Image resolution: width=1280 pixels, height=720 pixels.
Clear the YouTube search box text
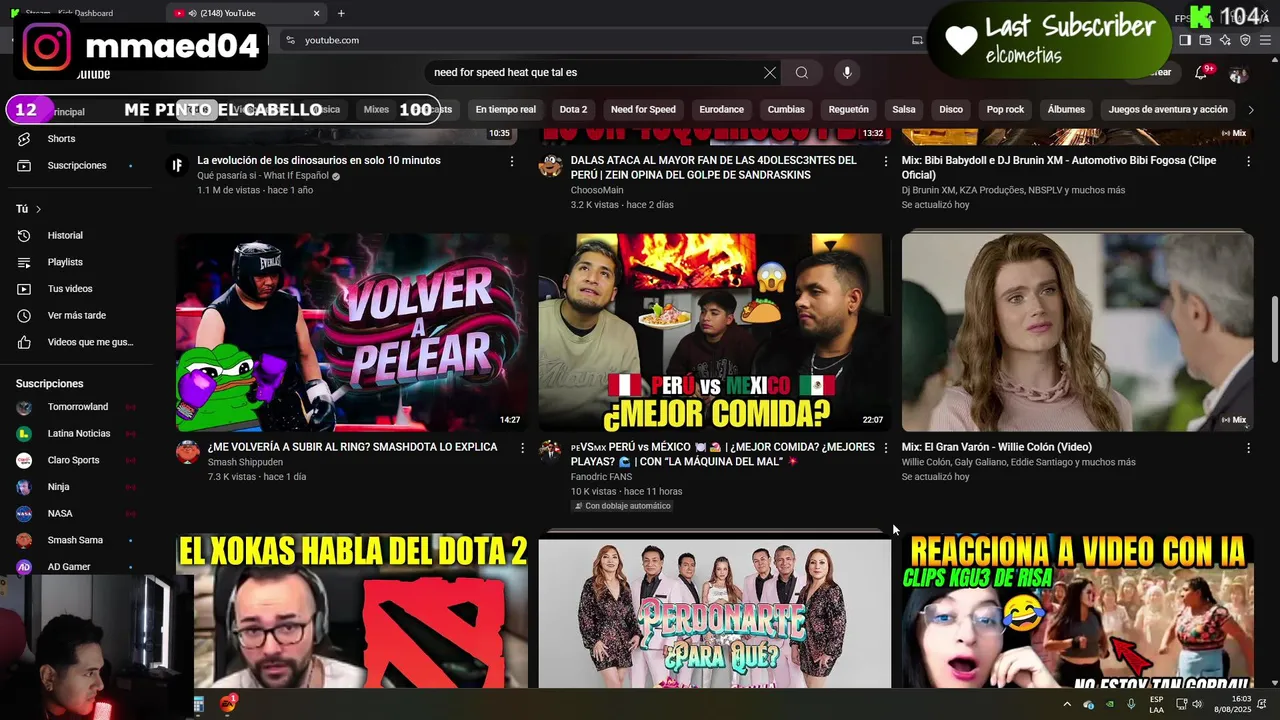[770, 72]
